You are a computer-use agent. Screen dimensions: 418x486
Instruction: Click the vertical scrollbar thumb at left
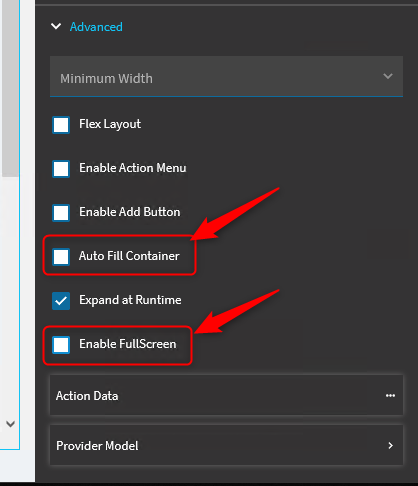click(x=10, y=88)
